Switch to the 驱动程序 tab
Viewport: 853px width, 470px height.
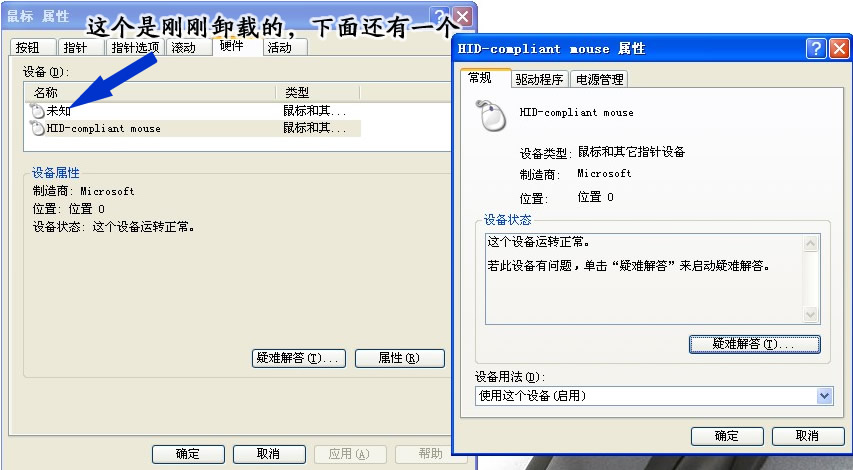539,80
